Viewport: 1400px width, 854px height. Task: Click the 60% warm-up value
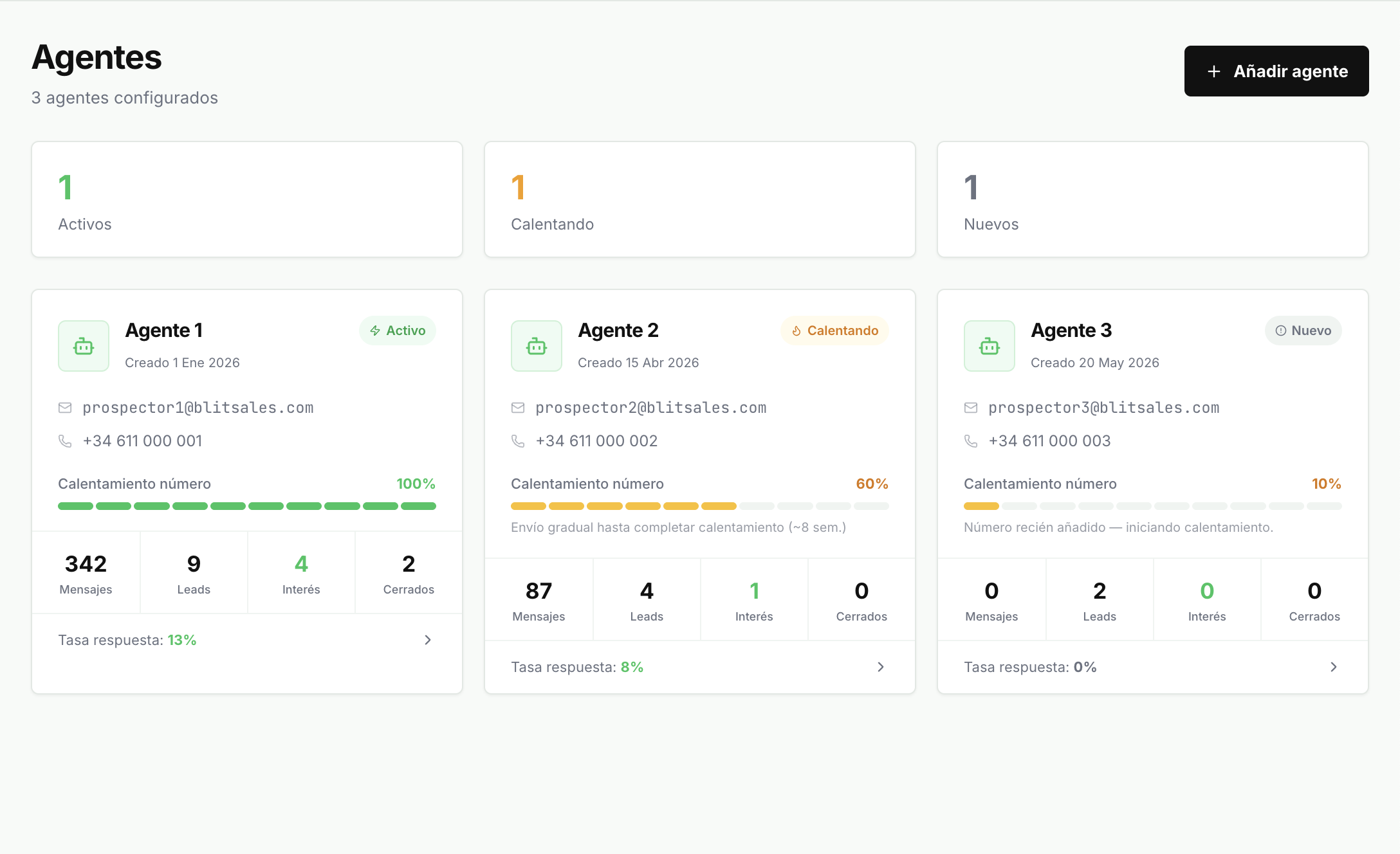(x=872, y=484)
